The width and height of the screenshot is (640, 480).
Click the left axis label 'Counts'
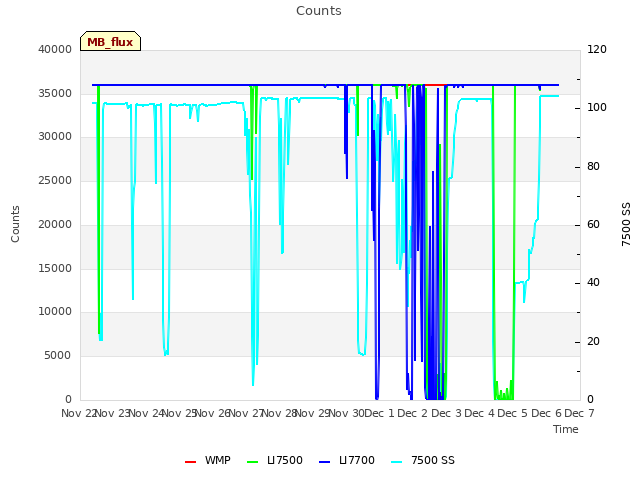pyautogui.click(x=15, y=224)
